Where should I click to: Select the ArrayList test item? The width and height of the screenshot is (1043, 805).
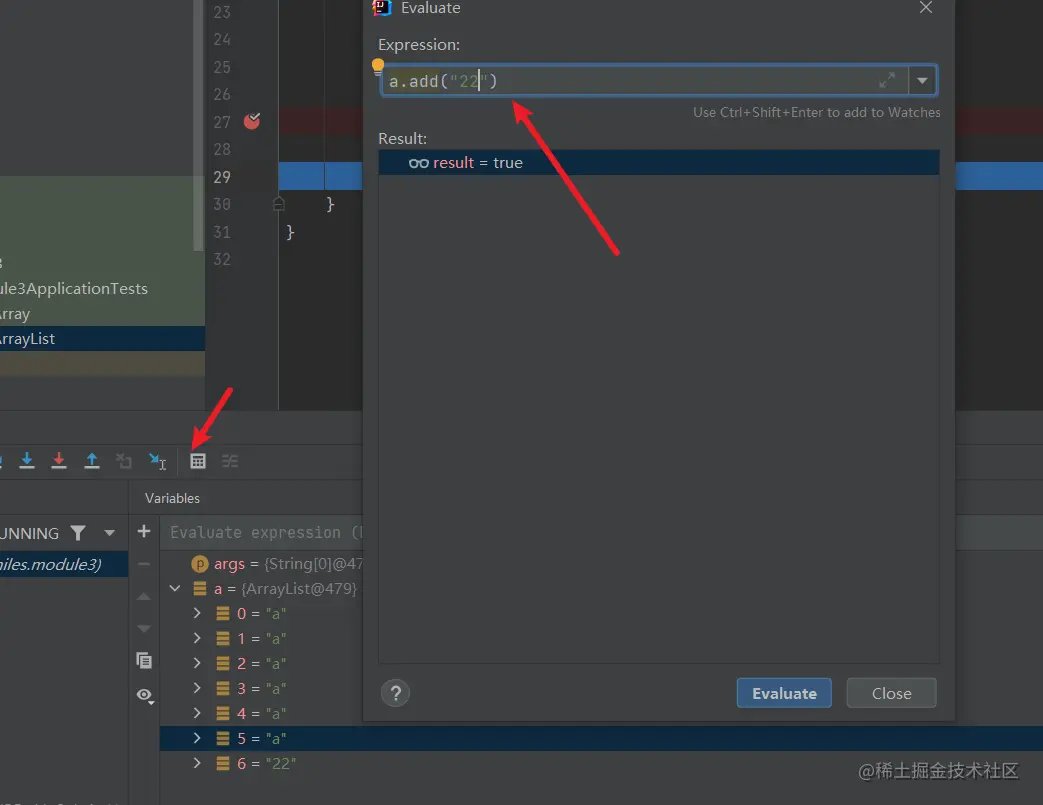point(102,339)
